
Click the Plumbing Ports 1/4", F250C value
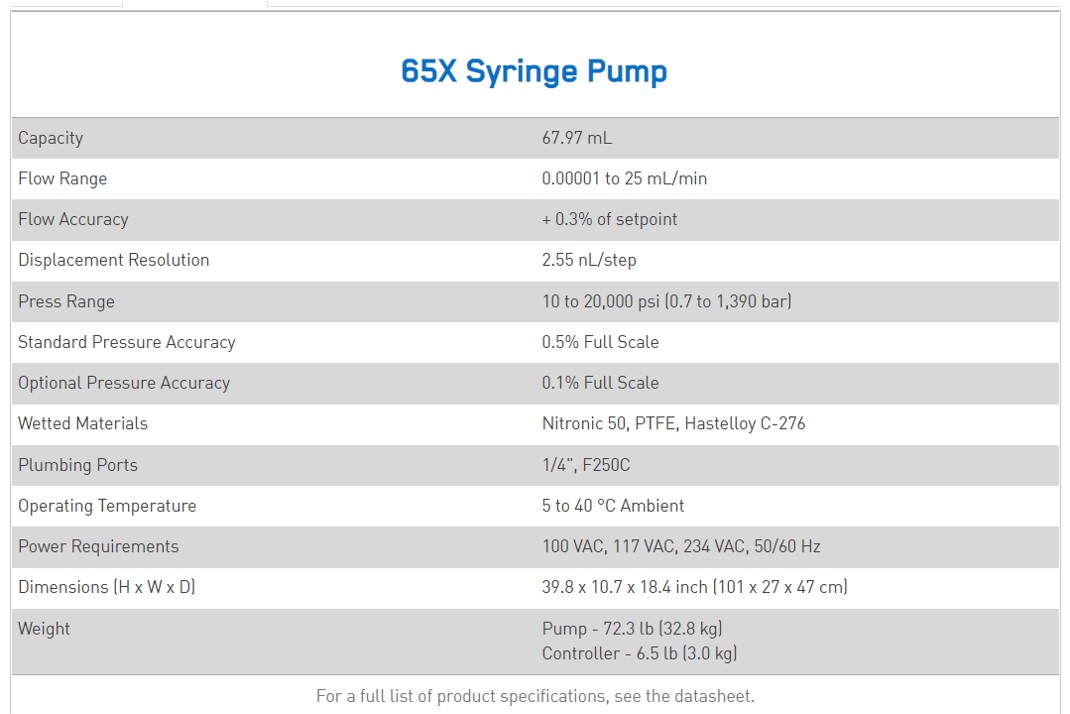click(x=586, y=465)
